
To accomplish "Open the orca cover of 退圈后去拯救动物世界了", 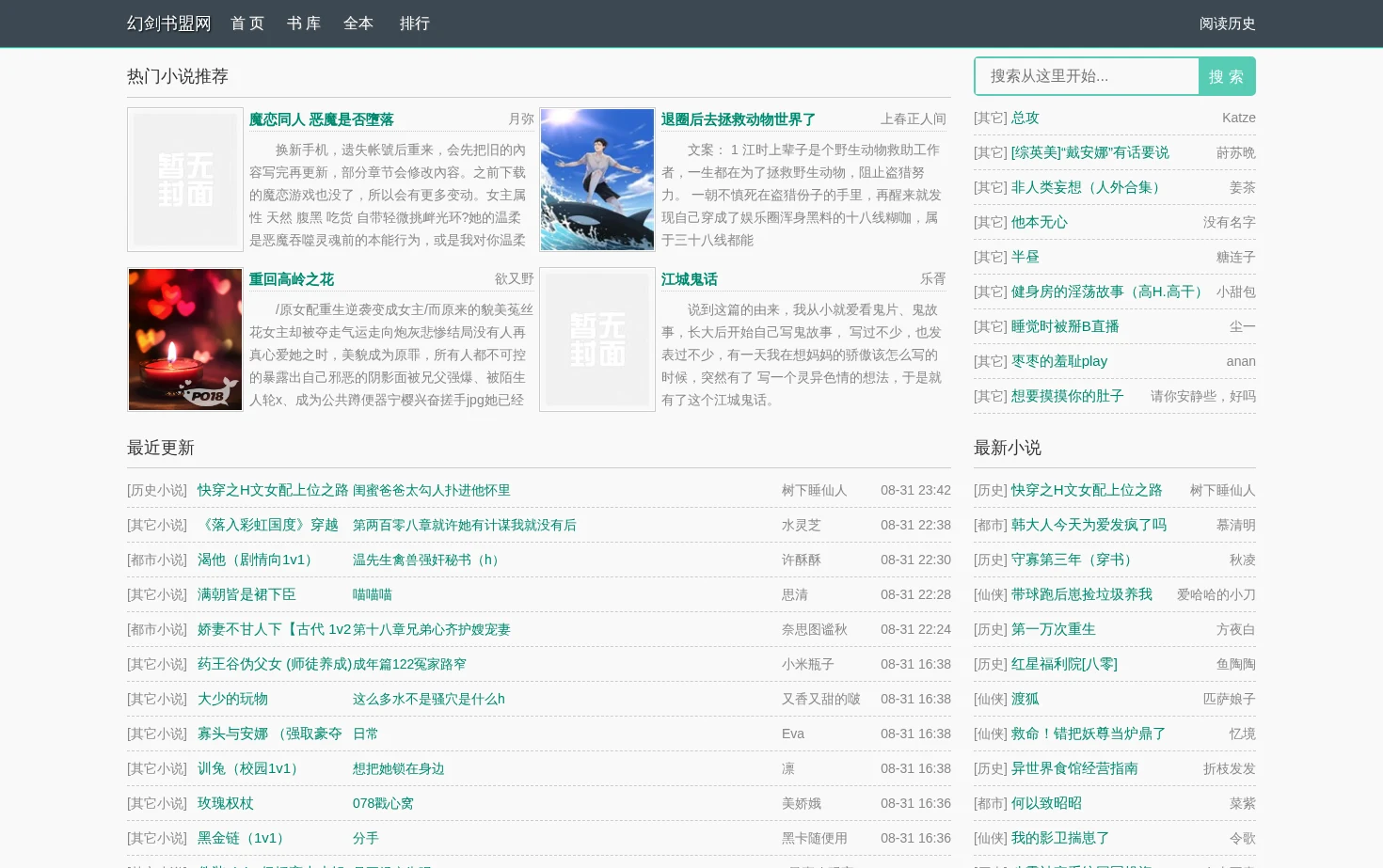I will (597, 180).
